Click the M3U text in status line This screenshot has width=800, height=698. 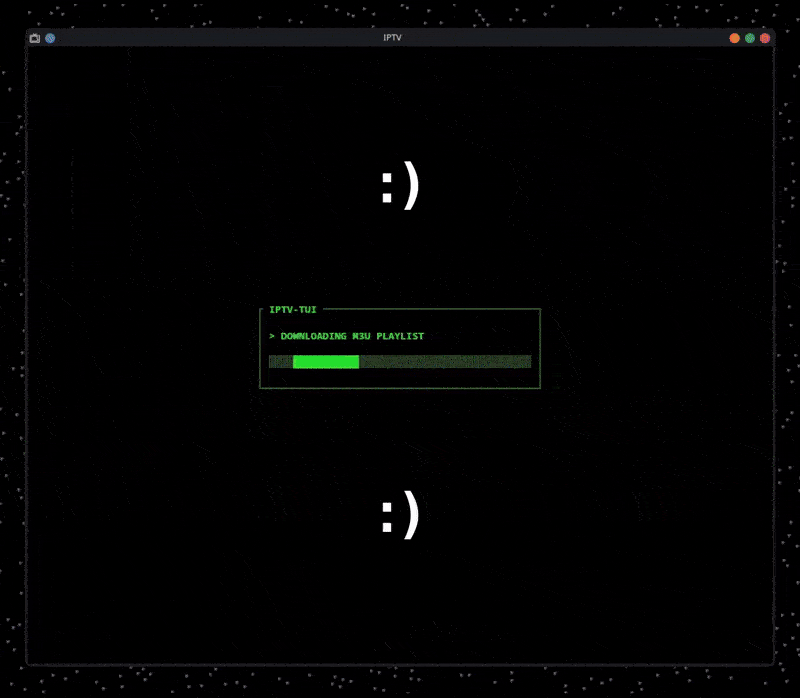pyautogui.click(x=361, y=336)
